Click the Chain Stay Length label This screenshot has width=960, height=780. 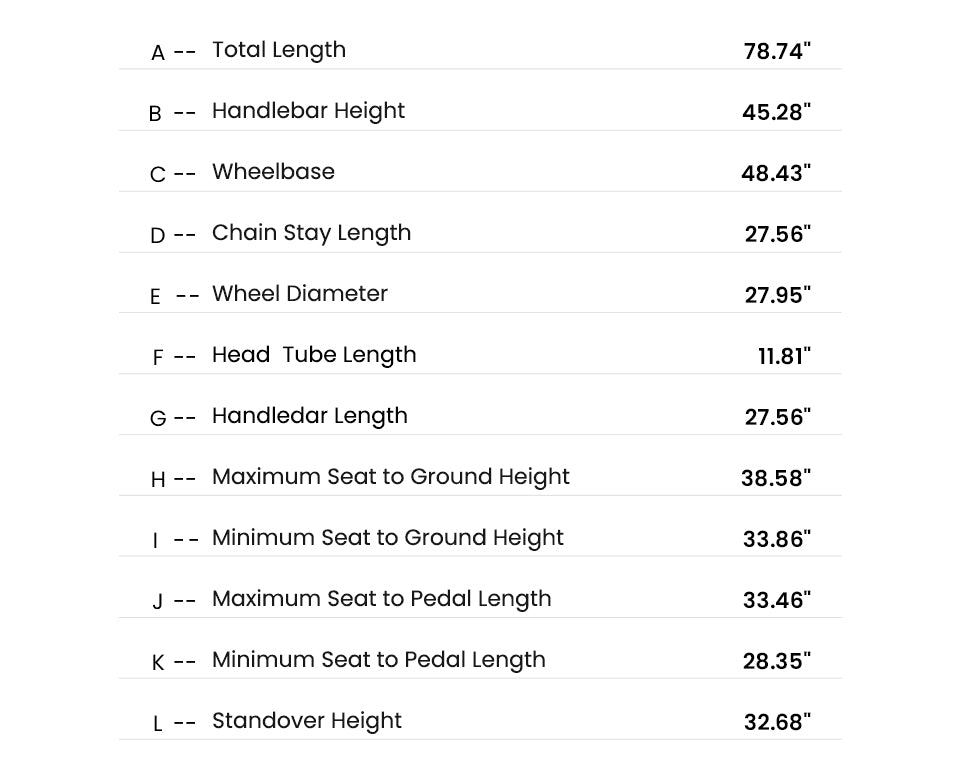click(x=311, y=233)
